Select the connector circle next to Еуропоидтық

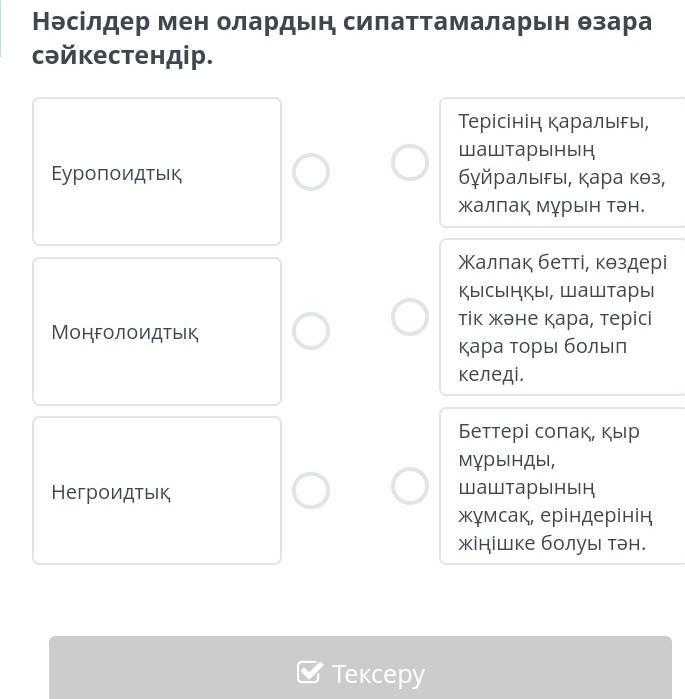click(311, 172)
